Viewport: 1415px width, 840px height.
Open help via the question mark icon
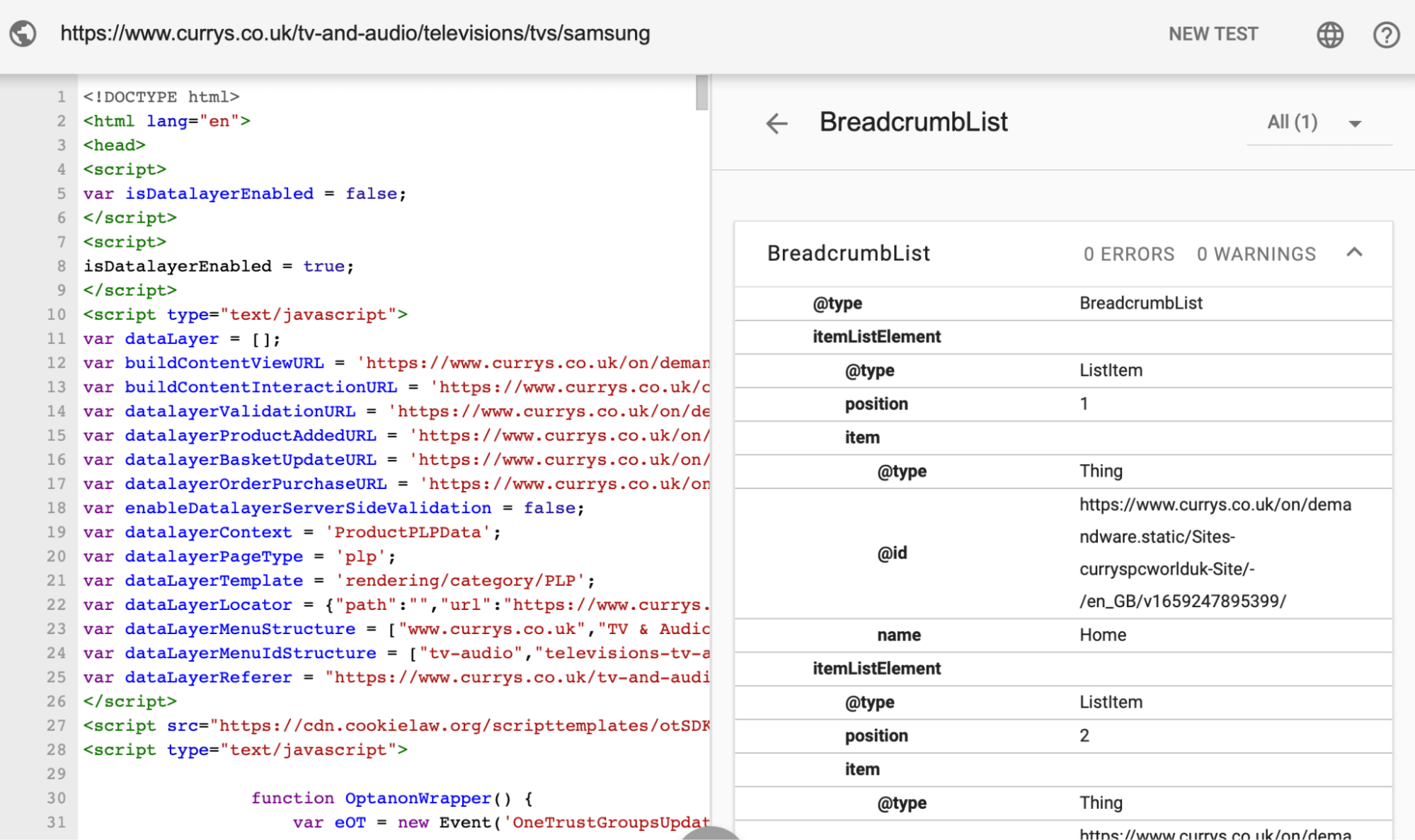tap(1385, 34)
